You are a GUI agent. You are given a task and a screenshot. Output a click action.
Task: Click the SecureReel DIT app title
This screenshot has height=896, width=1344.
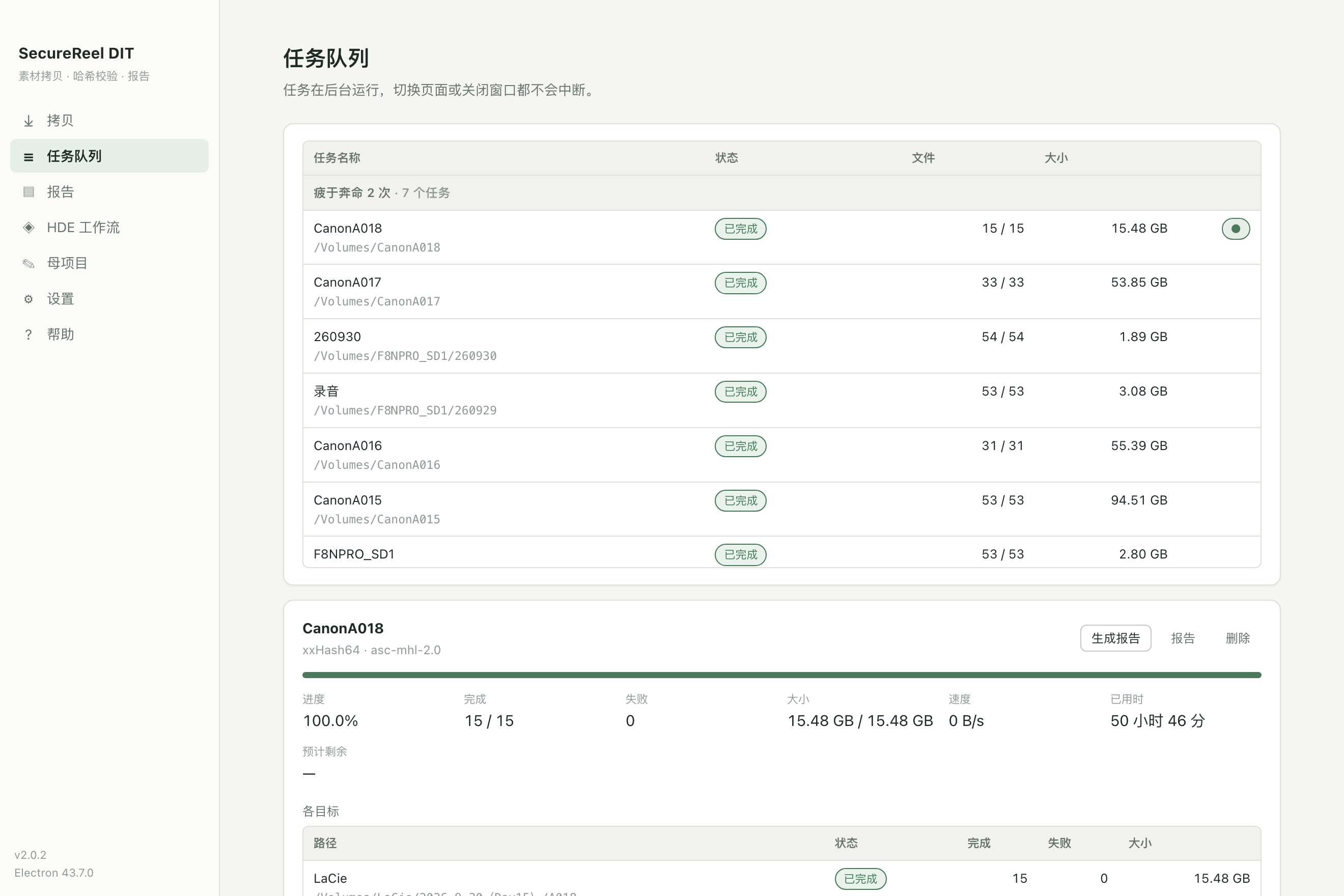click(x=76, y=53)
